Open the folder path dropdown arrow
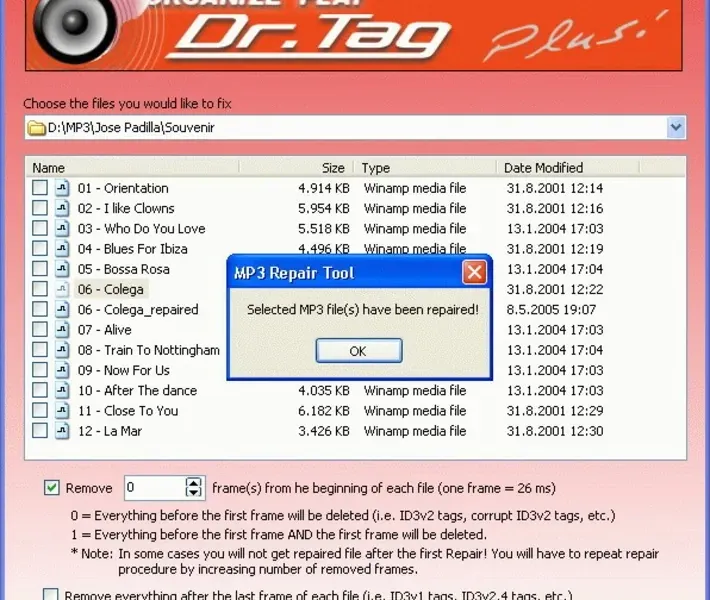The image size is (710, 600). (676, 127)
